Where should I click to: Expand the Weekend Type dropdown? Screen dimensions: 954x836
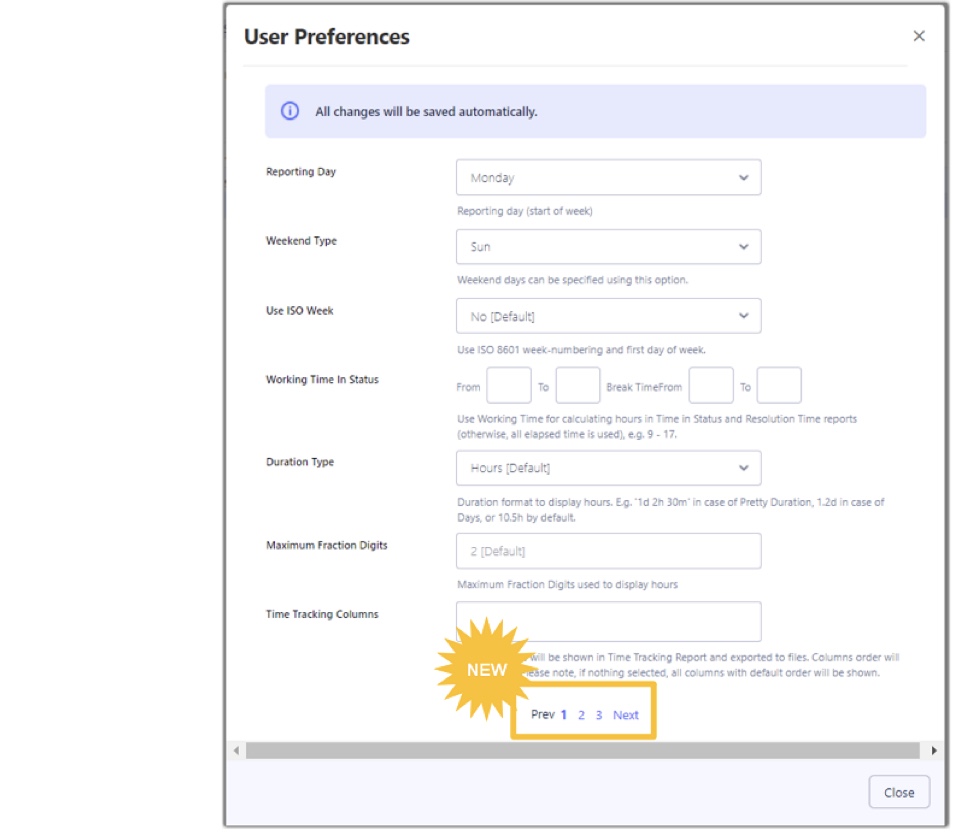[x=608, y=247]
